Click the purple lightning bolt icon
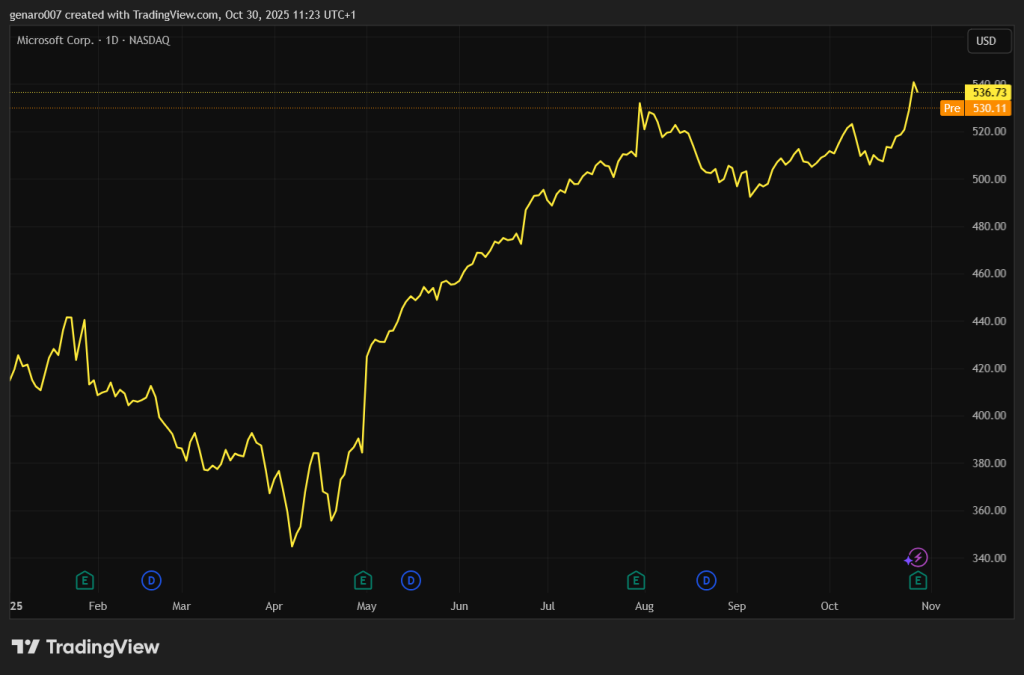This screenshot has width=1024, height=675. 918,558
